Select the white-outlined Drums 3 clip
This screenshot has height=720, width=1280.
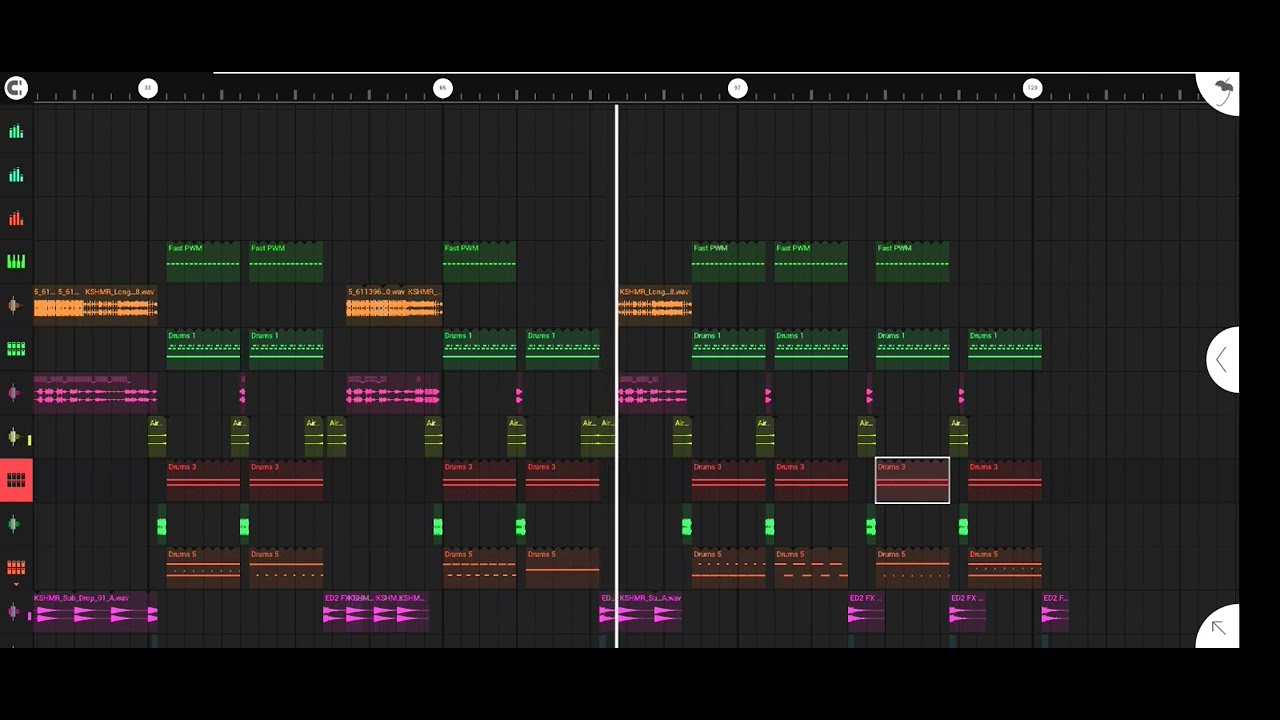click(x=912, y=480)
